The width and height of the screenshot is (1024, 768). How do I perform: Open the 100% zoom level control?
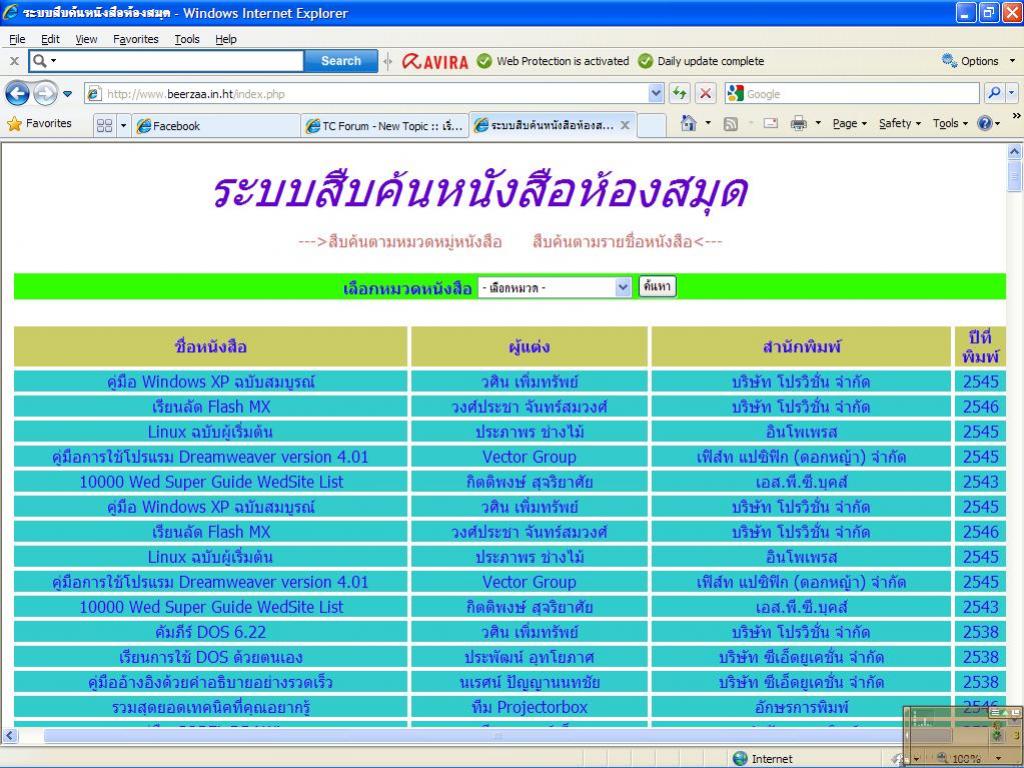pyautogui.click(x=969, y=759)
